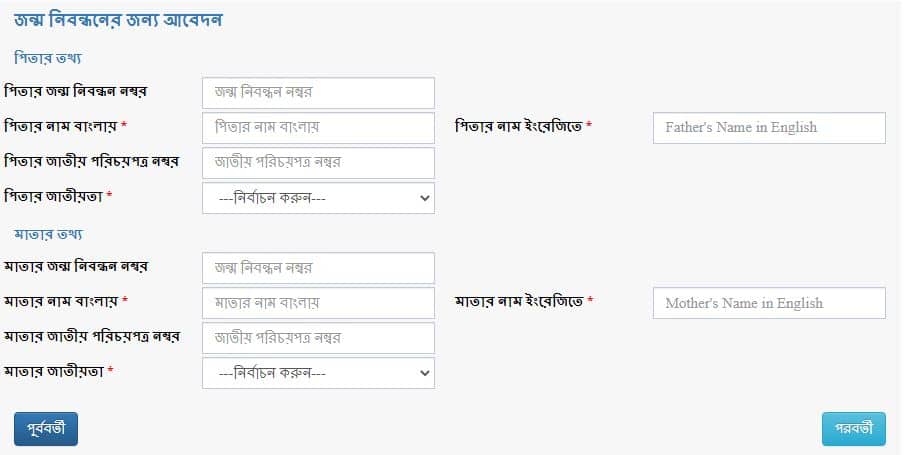Focus the 'পিতার নাম বাংলায়' text input

[318, 128]
